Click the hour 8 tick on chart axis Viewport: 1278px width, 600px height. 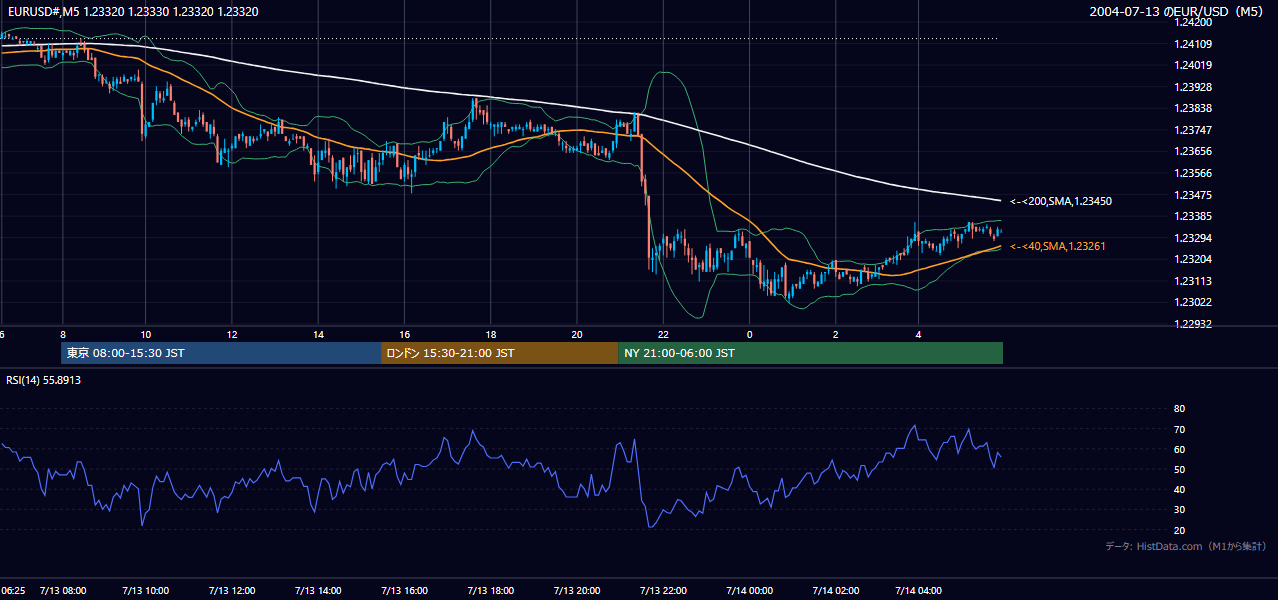[63, 334]
